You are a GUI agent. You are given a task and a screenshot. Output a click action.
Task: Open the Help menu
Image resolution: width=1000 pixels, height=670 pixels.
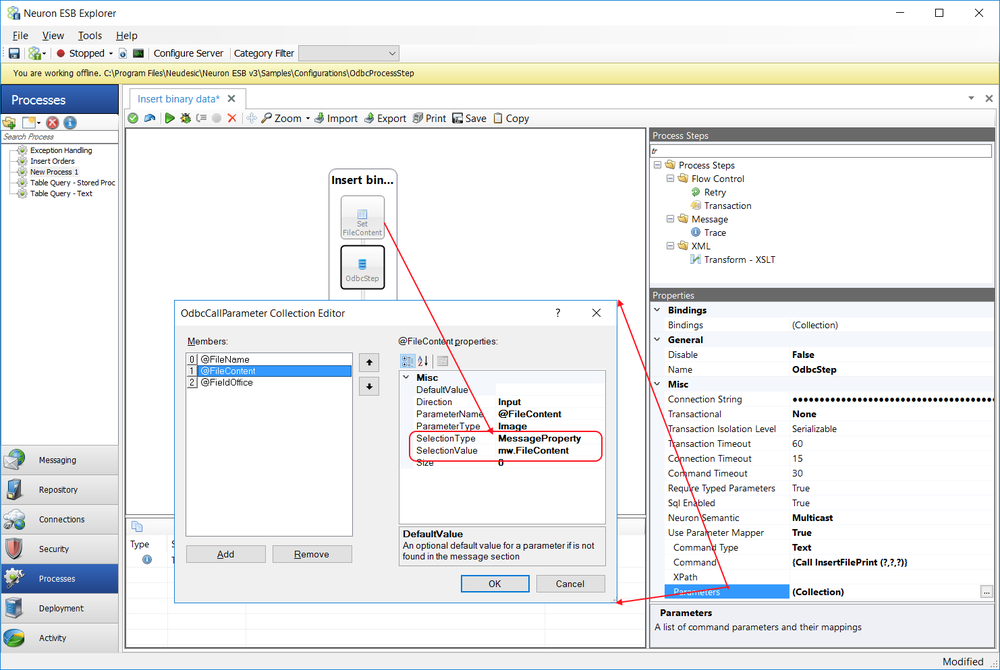pos(126,36)
